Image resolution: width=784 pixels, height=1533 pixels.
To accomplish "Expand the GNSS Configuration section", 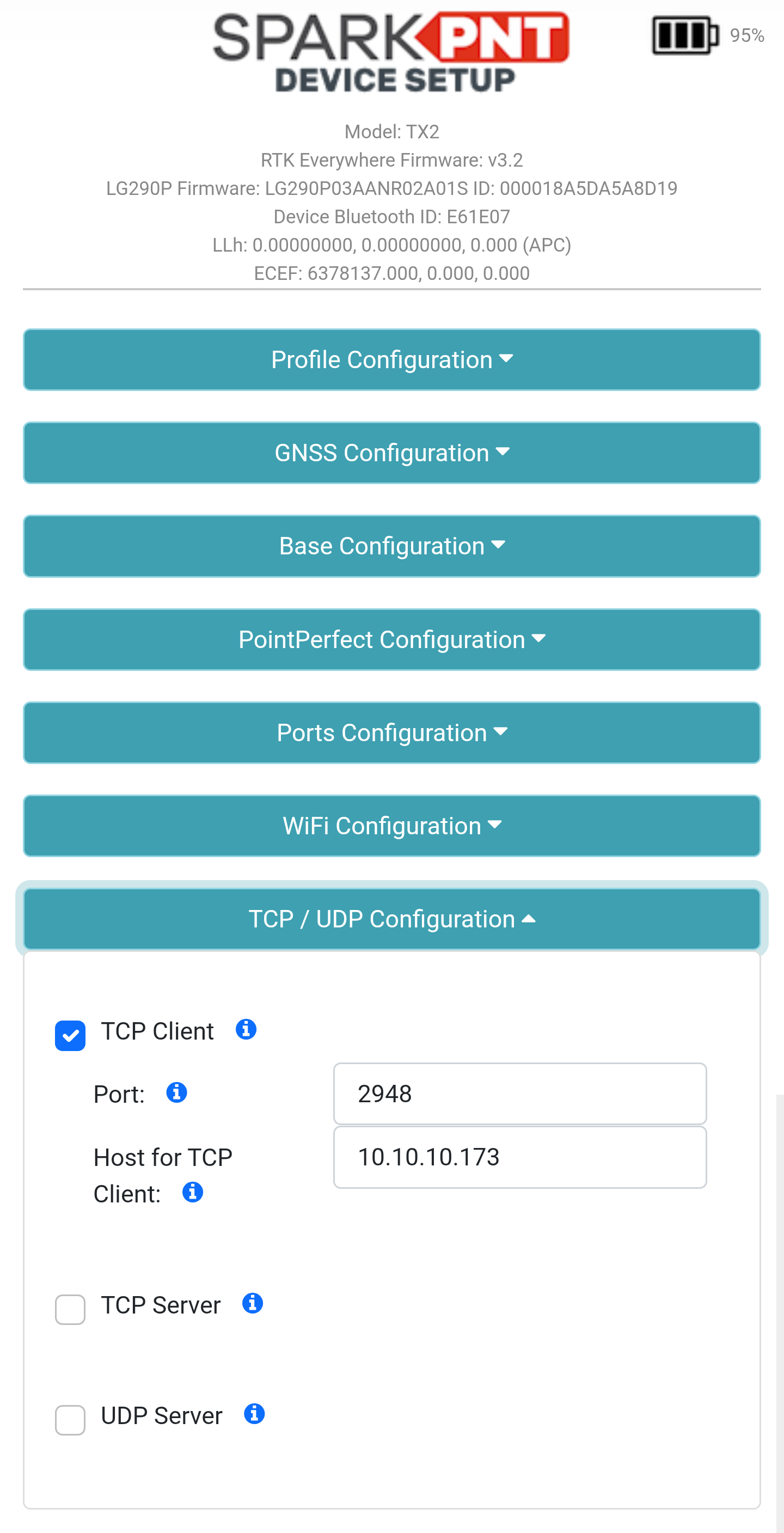I will [x=392, y=453].
